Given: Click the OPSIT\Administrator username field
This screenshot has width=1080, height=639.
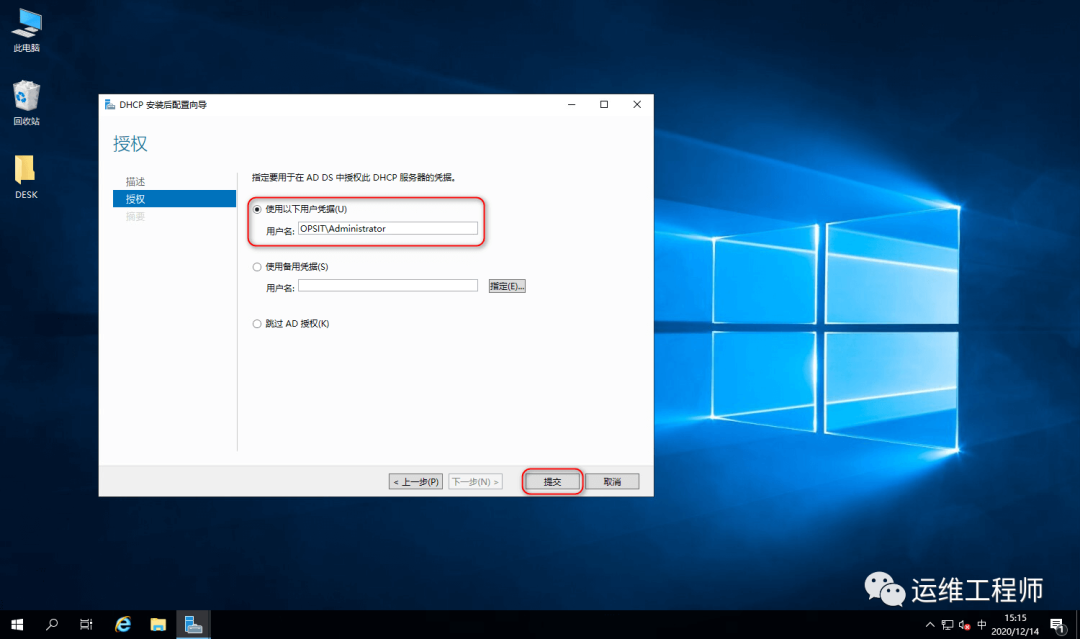Looking at the screenshot, I should coord(388,229).
